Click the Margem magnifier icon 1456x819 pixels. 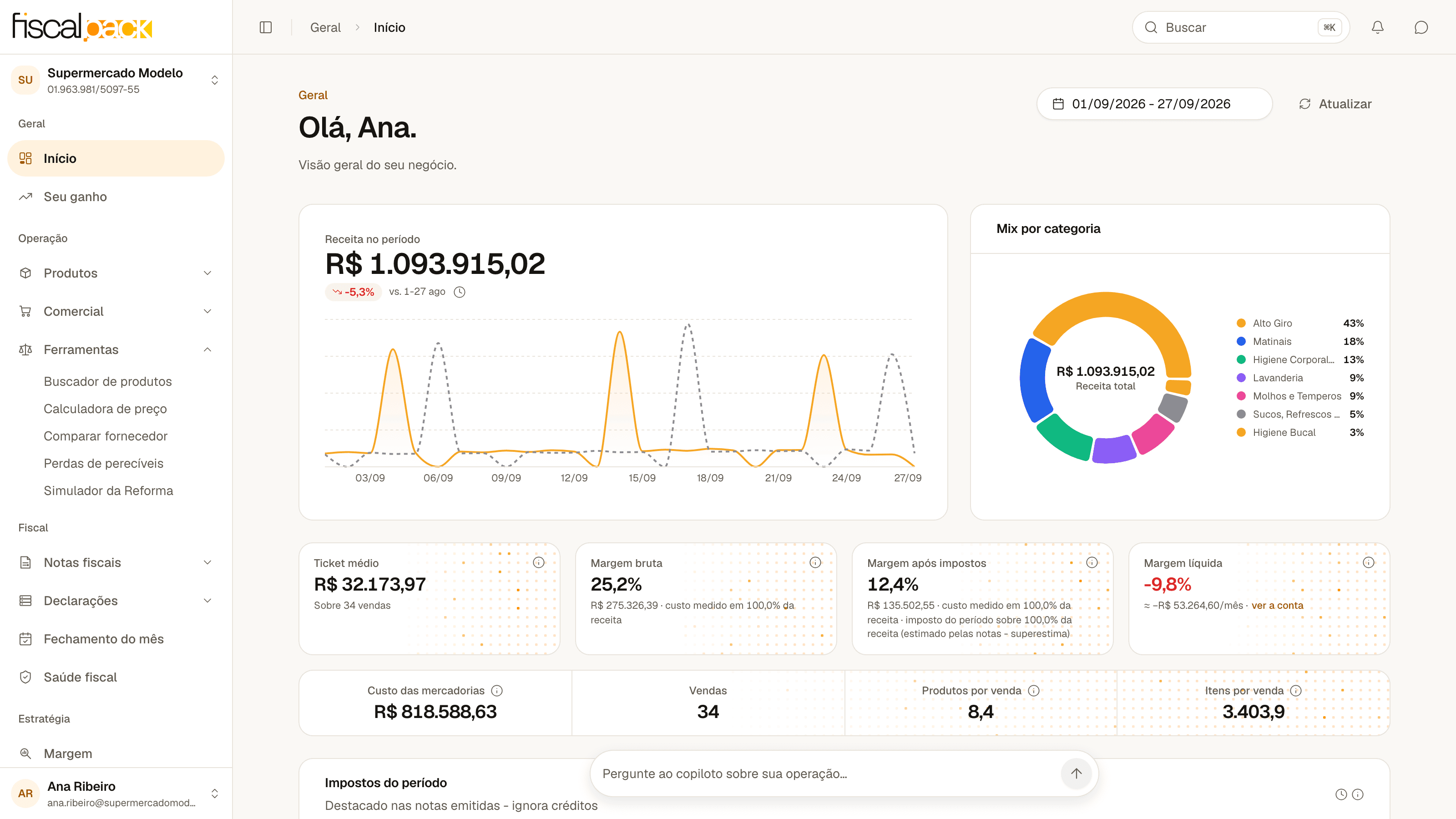[x=25, y=753]
